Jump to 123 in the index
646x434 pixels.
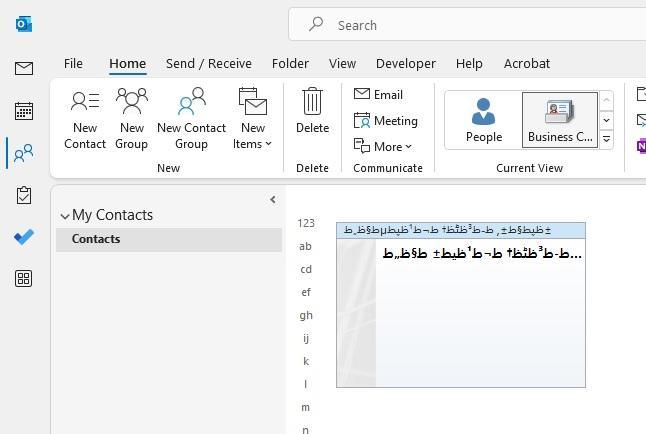(306, 223)
